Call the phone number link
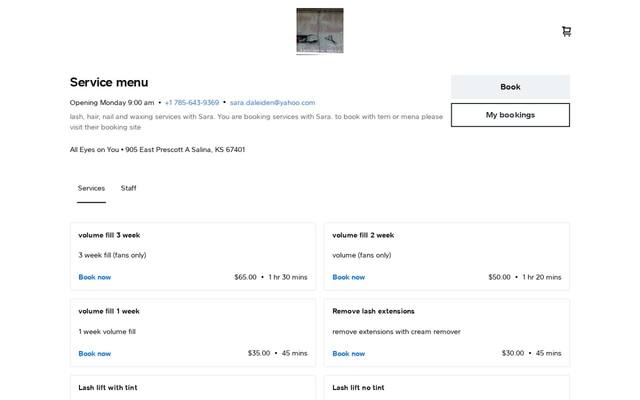 (x=192, y=102)
